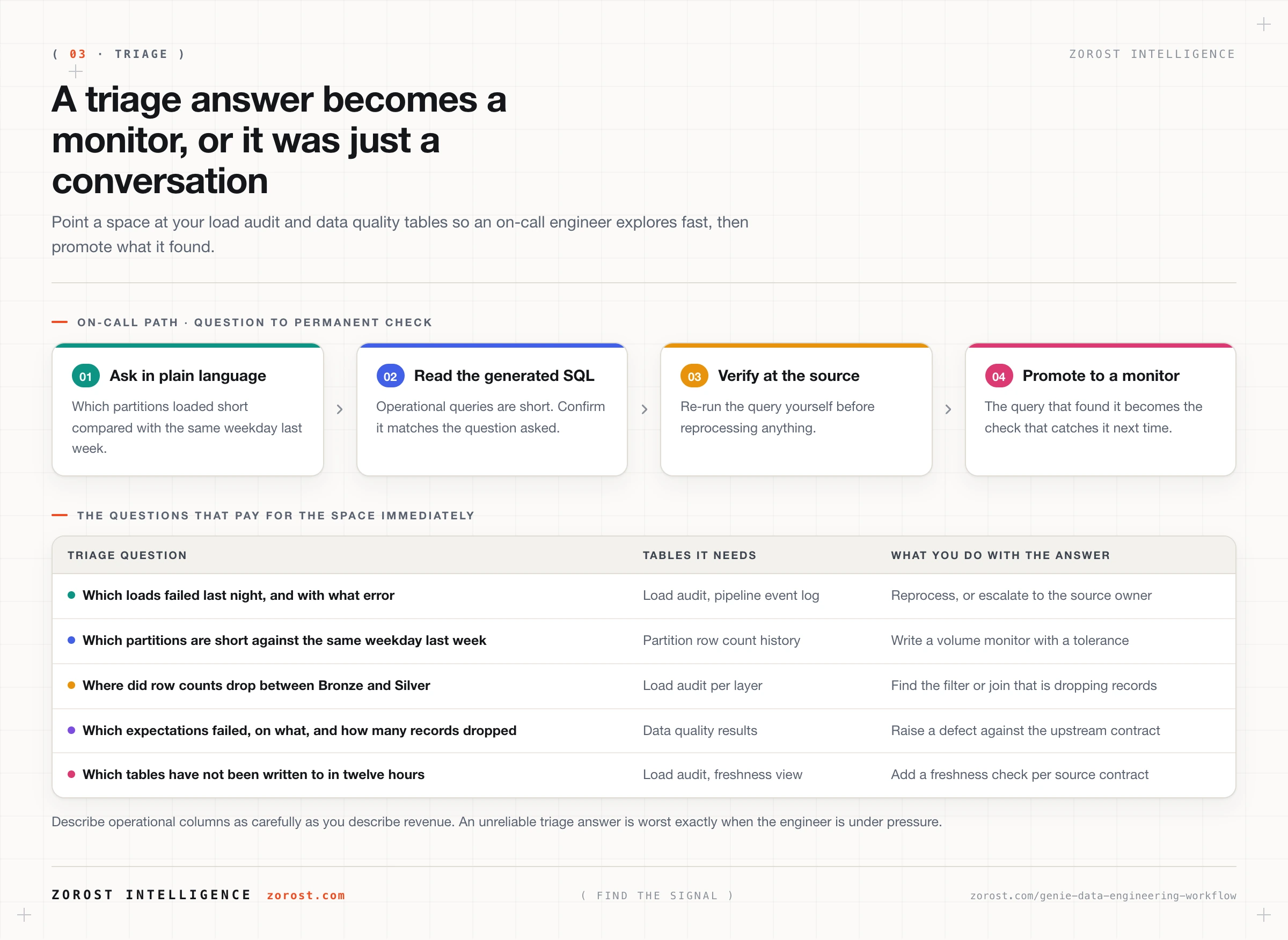The width and height of the screenshot is (1288, 940).
Task: Click the Promote to a monitor card title
Action: (1101, 376)
